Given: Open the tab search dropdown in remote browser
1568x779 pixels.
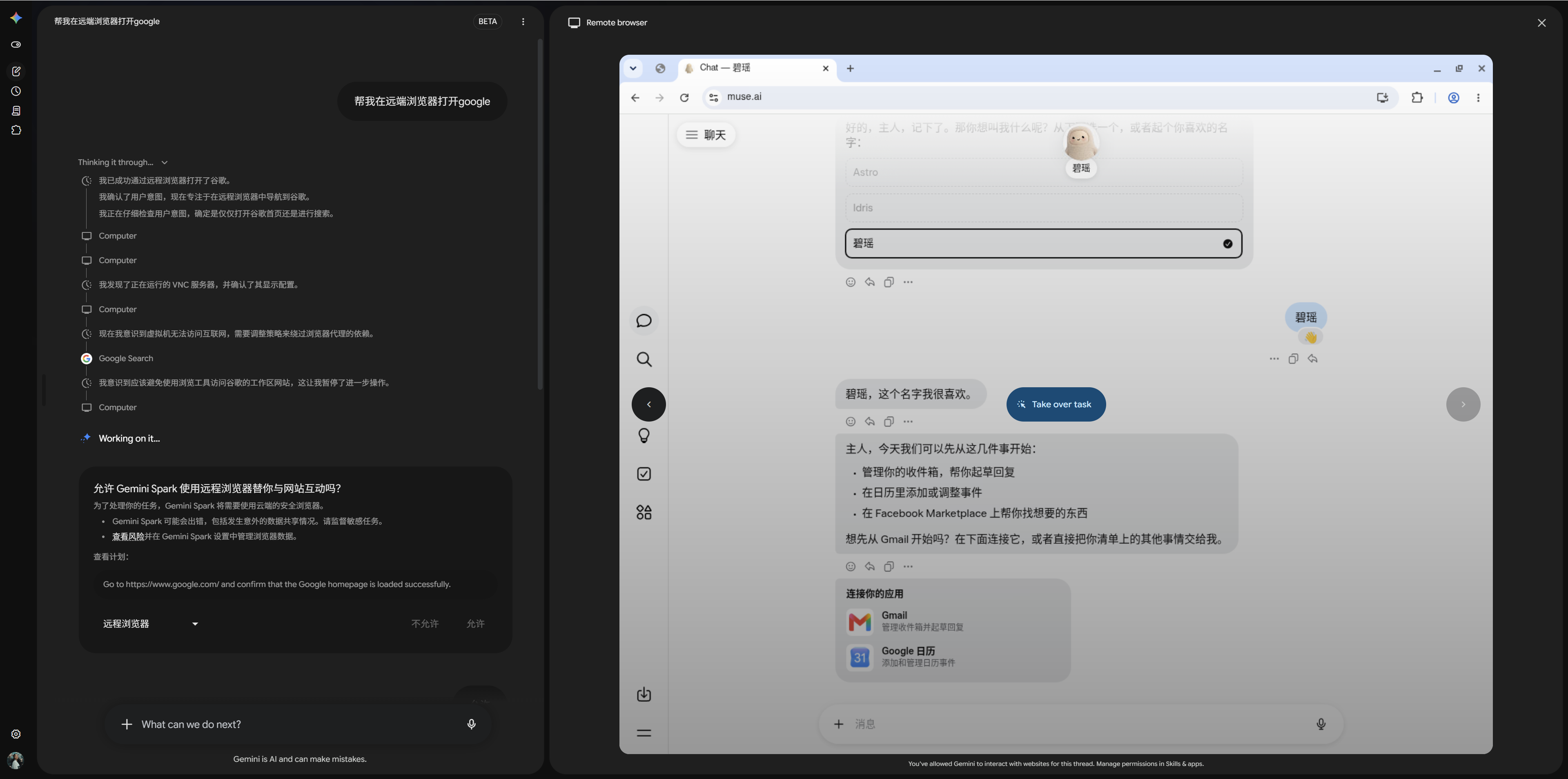Looking at the screenshot, I should [633, 68].
